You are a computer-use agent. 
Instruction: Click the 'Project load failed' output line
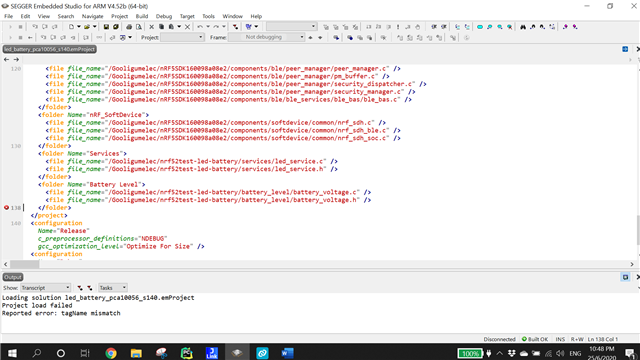[37, 305]
